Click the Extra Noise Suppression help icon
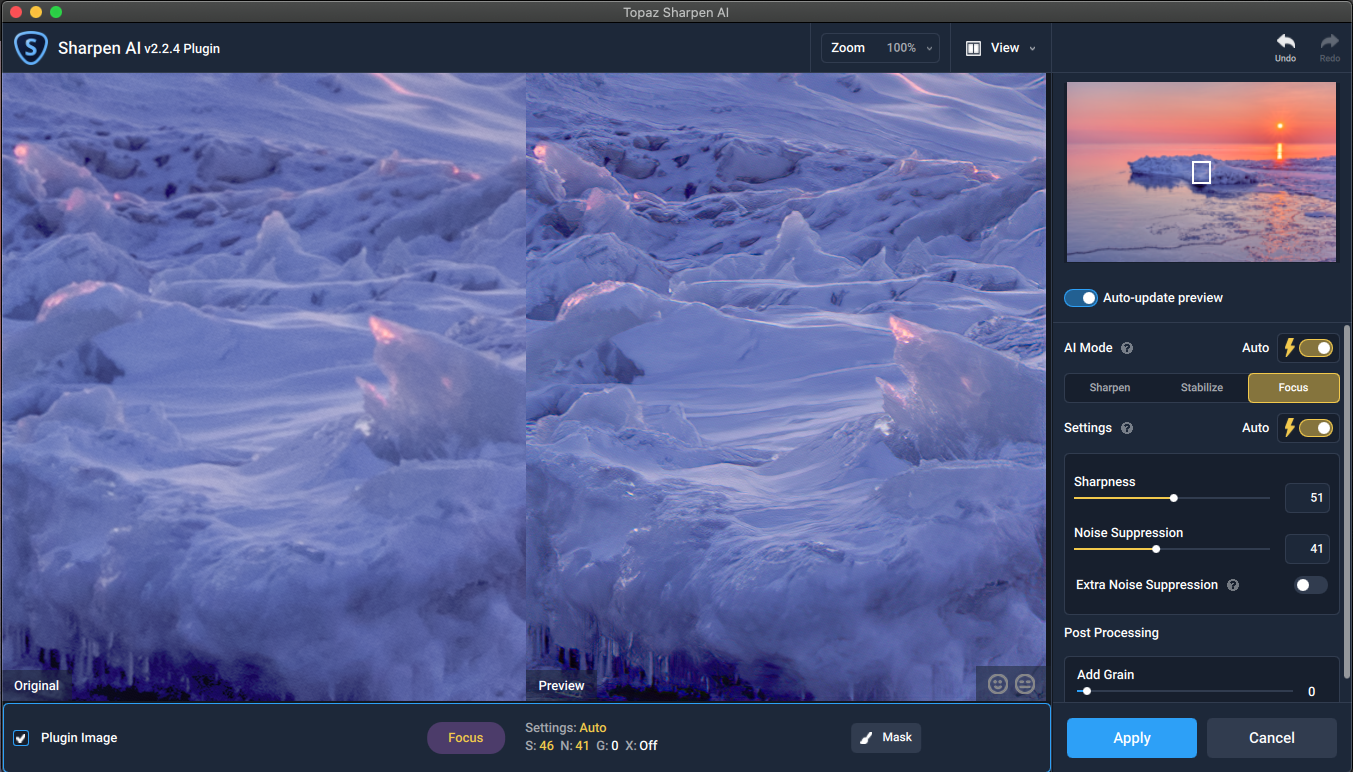Image resolution: width=1353 pixels, height=772 pixels. pyautogui.click(x=1233, y=585)
